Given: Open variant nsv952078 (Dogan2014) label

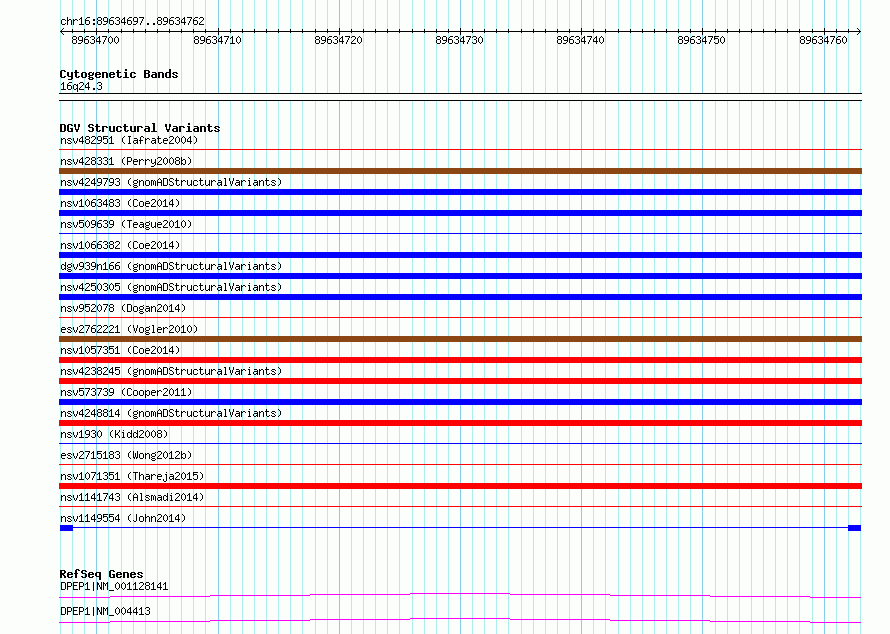Looking at the screenshot, I should [x=123, y=308].
